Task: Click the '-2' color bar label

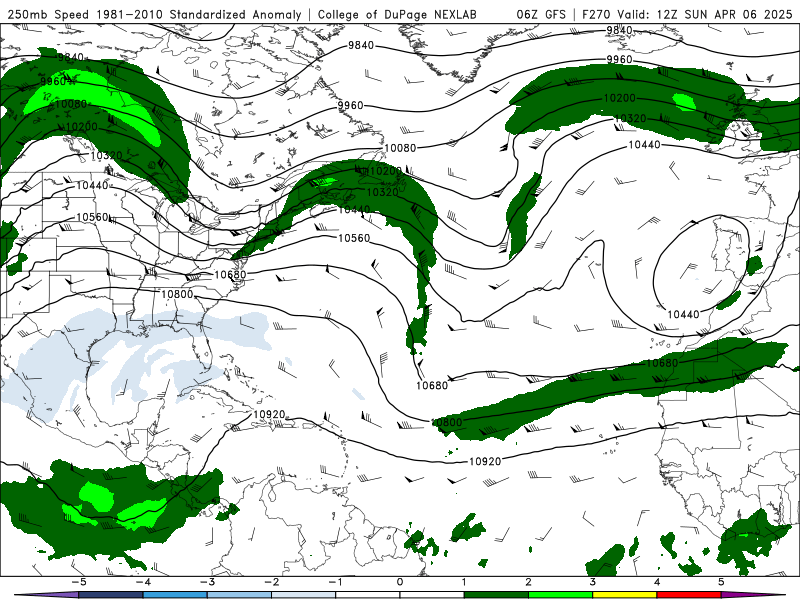Action: click(x=271, y=582)
